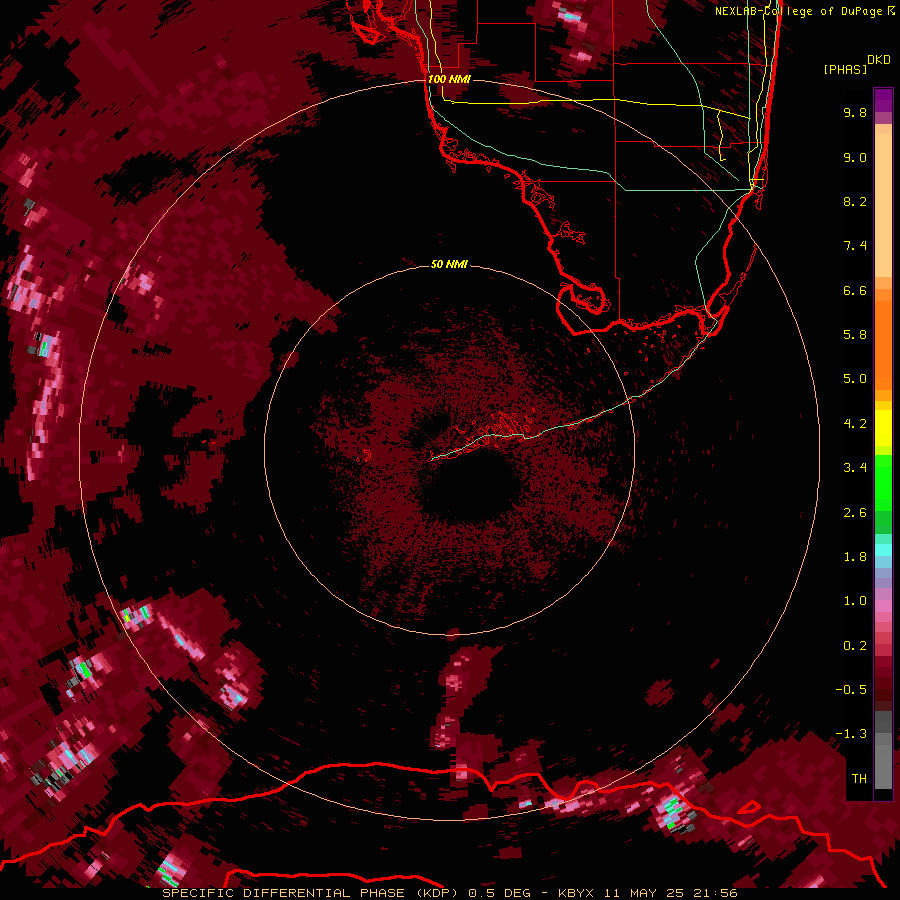Select the 0.5 DEG elevation text
The image size is (900, 900).
click(498, 893)
